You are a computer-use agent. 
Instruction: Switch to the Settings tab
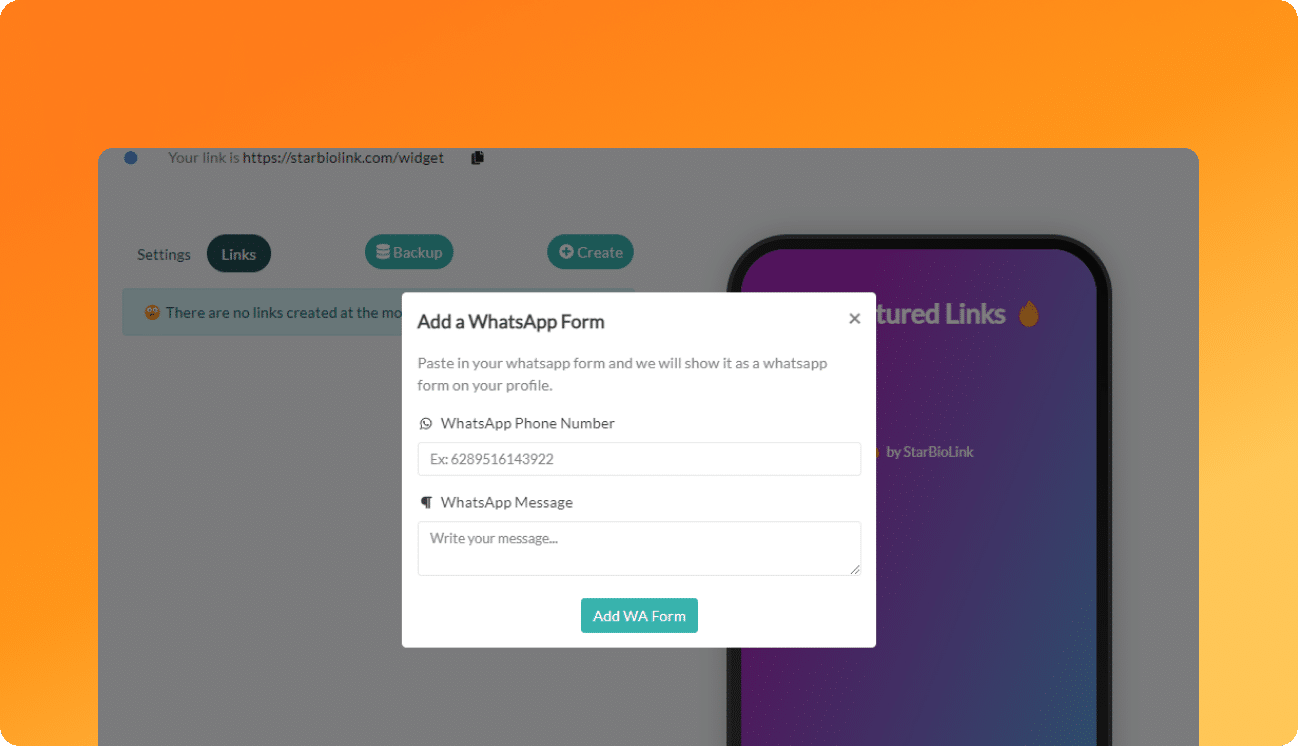pos(164,254)
